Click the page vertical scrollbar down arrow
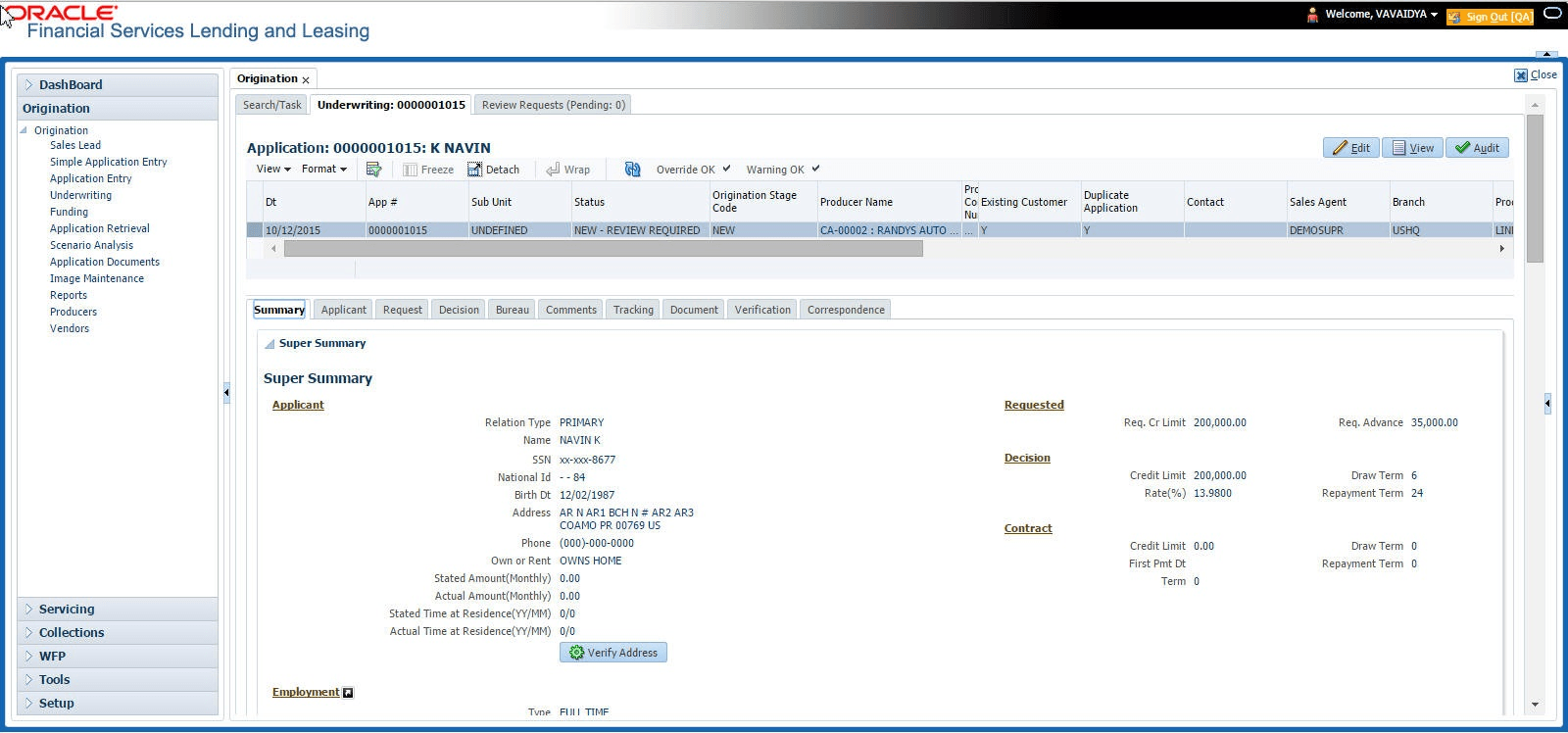Image resolution: width=1568 pixels, height=733 pixels. click(1535, 705)
